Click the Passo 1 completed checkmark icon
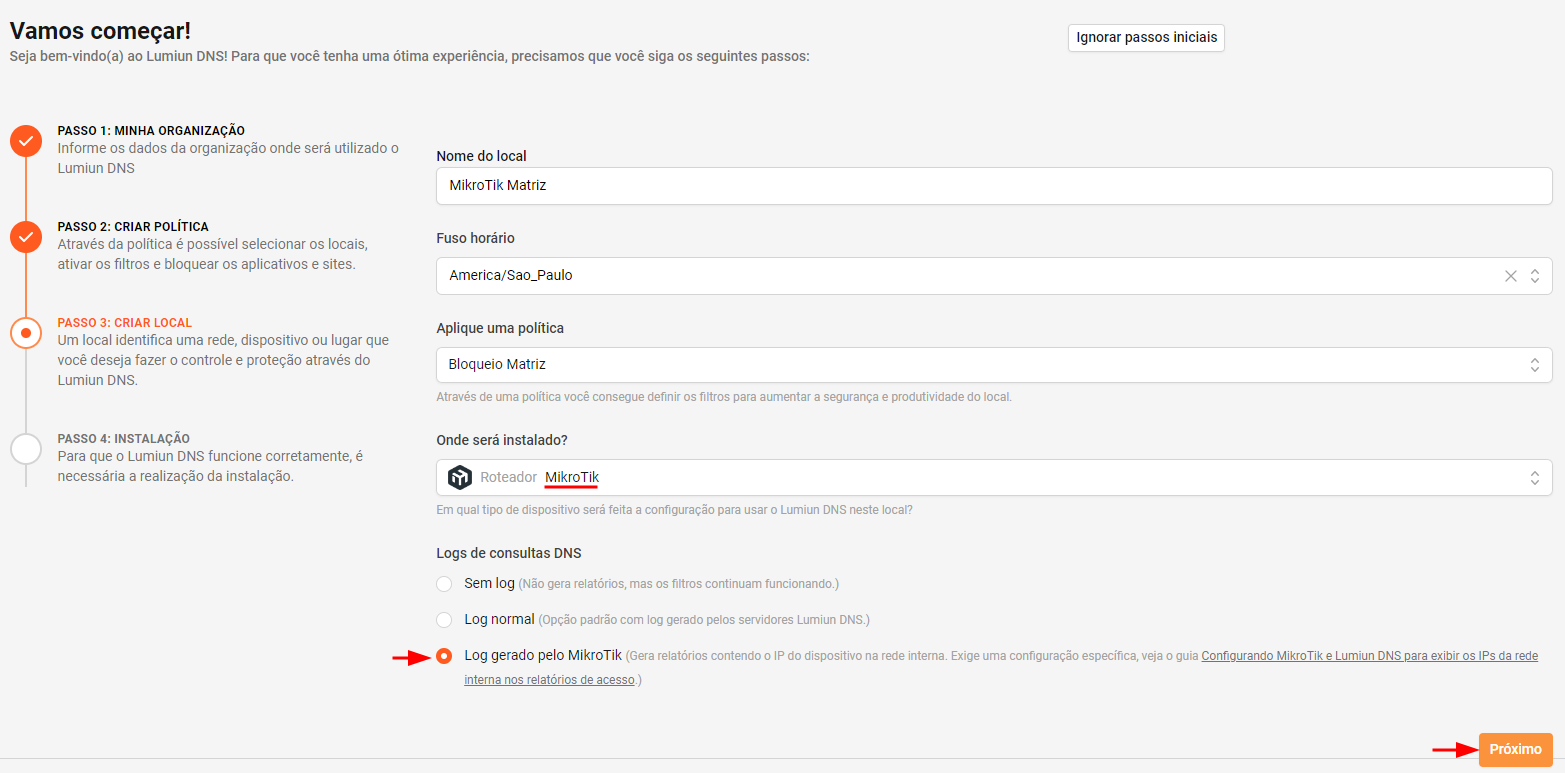1565x773 pixels. [x=26, y=141]
